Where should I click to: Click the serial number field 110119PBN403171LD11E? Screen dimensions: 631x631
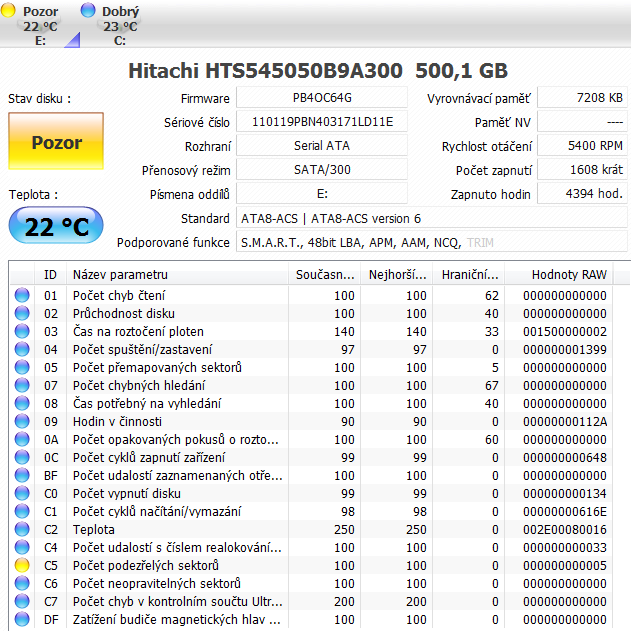322,122
